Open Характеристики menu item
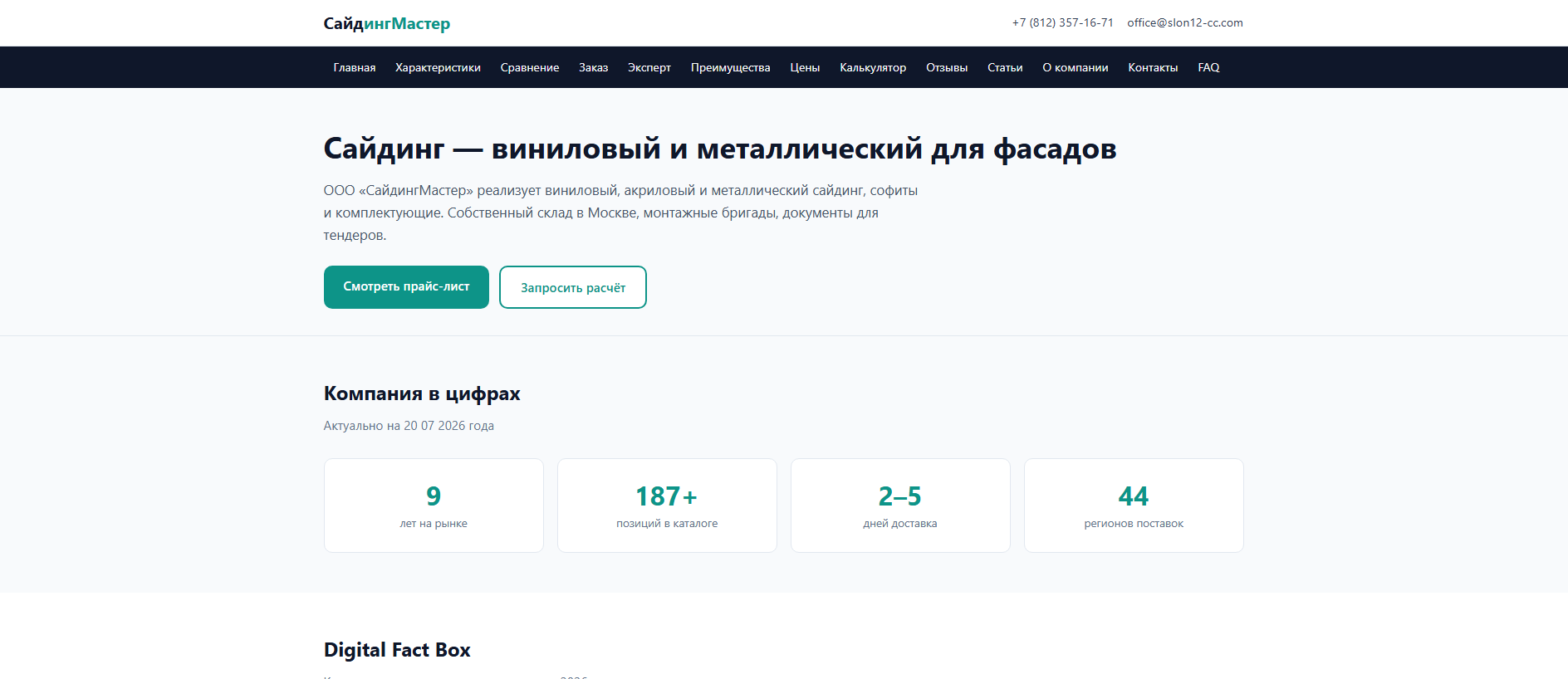The height and width of the screenshot is (679, 1568). 438,67
